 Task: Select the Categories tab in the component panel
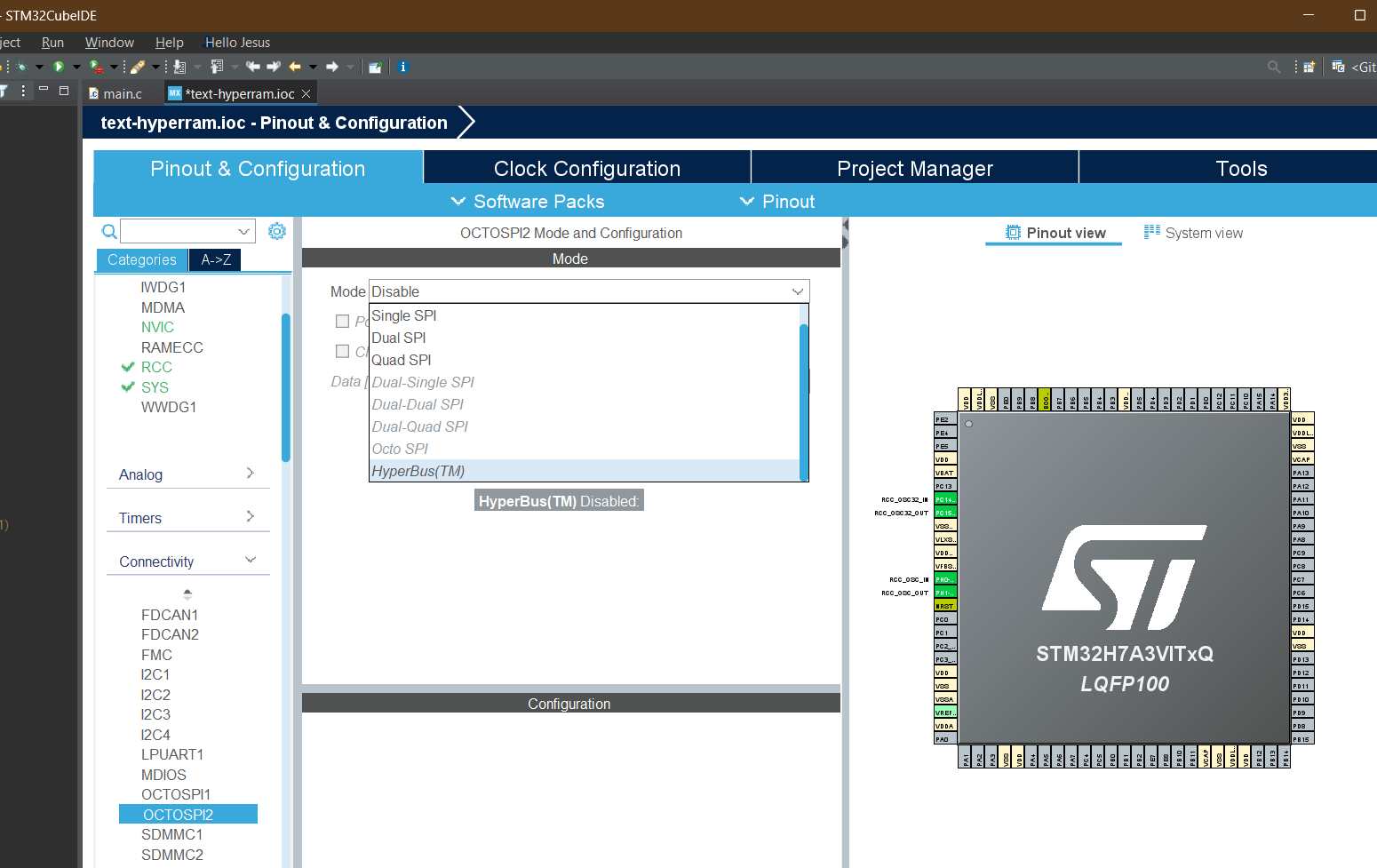[x=141, y=259]
